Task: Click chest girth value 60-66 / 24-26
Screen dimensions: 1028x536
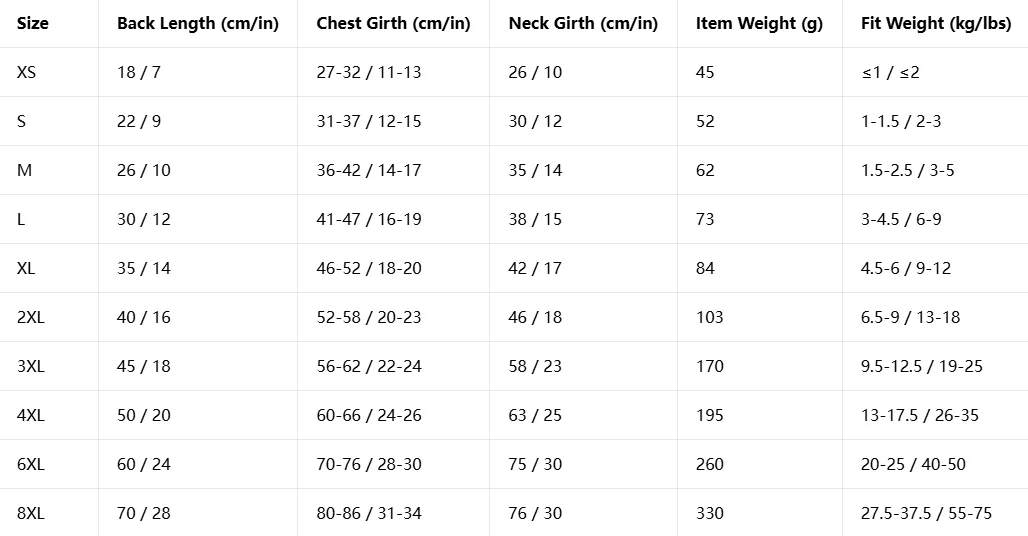Action: point(369,415)
